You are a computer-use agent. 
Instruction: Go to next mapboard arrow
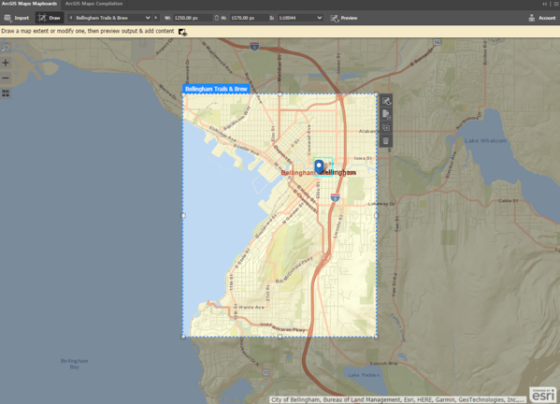coord(156,18)
